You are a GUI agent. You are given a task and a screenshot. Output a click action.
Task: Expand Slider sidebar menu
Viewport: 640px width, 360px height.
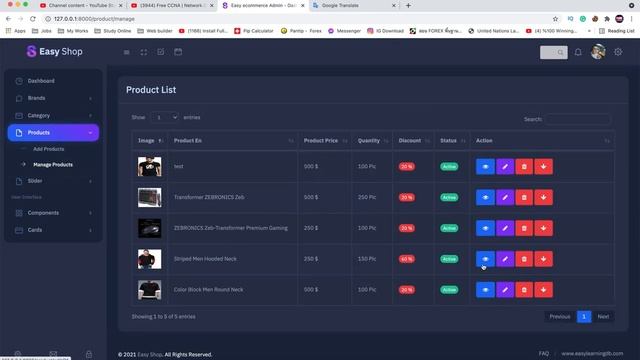tap(53, 181)
